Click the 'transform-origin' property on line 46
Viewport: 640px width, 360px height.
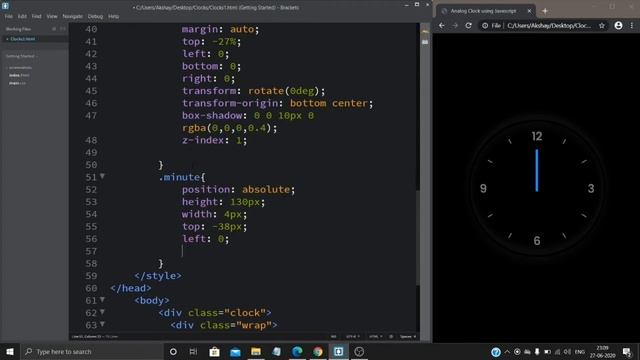click(x=230, y=103)
